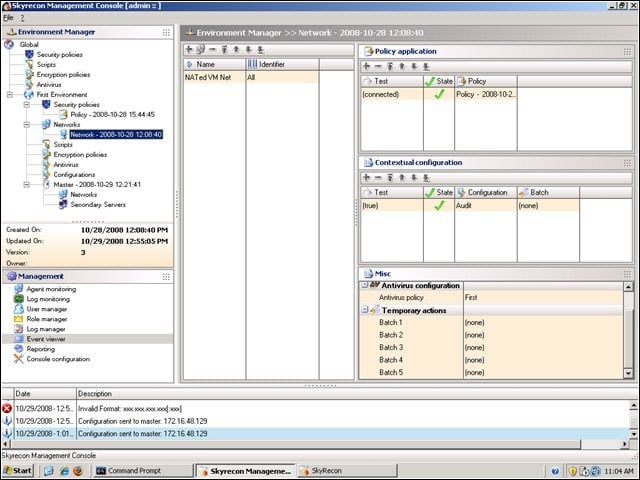Screen dimensions: 640x480
Task: Click the Agent monitoring icon
Action: pos(18,289)
